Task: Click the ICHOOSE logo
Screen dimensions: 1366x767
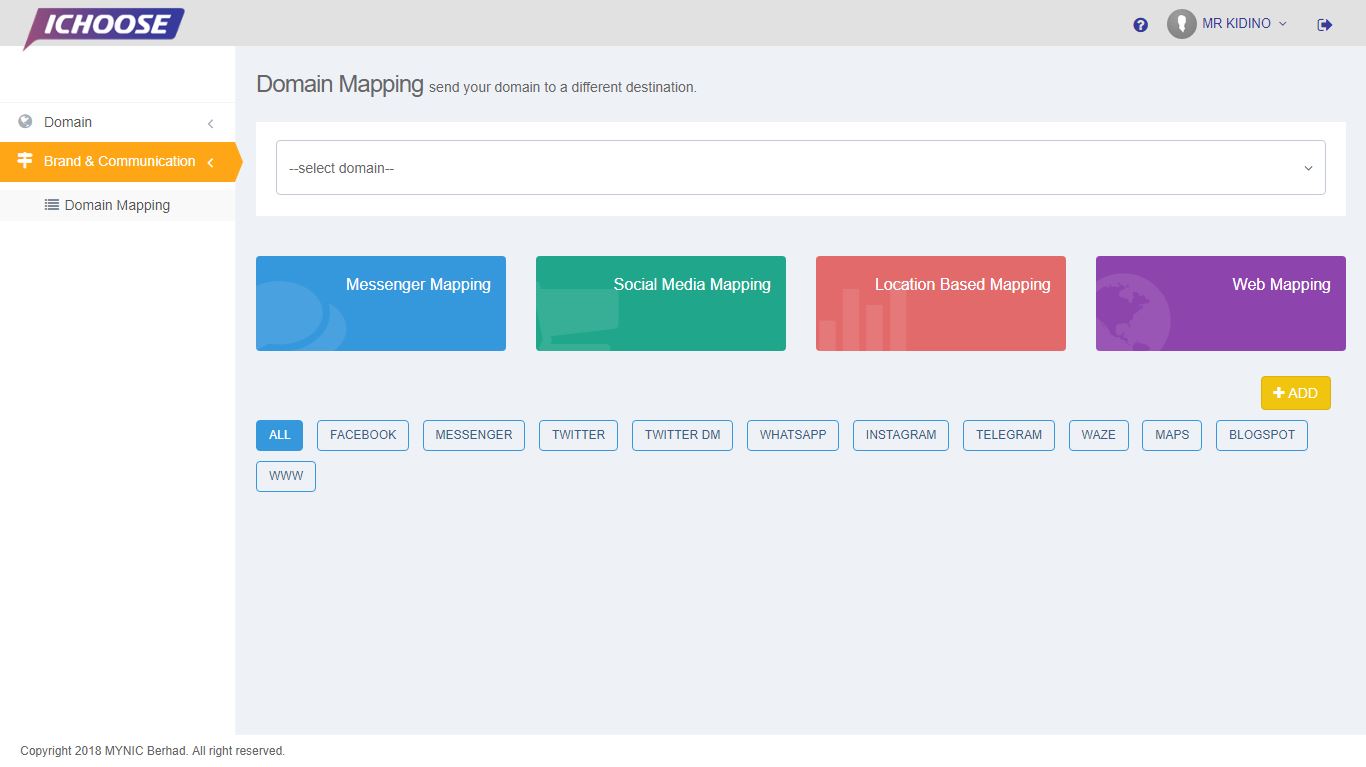Action: click(x=105, y=26)
